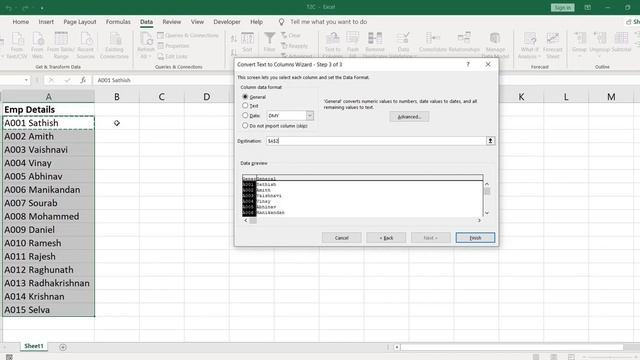Select cell A002 Amith
This screenshot has width=640, height=360.
(48, 136)
